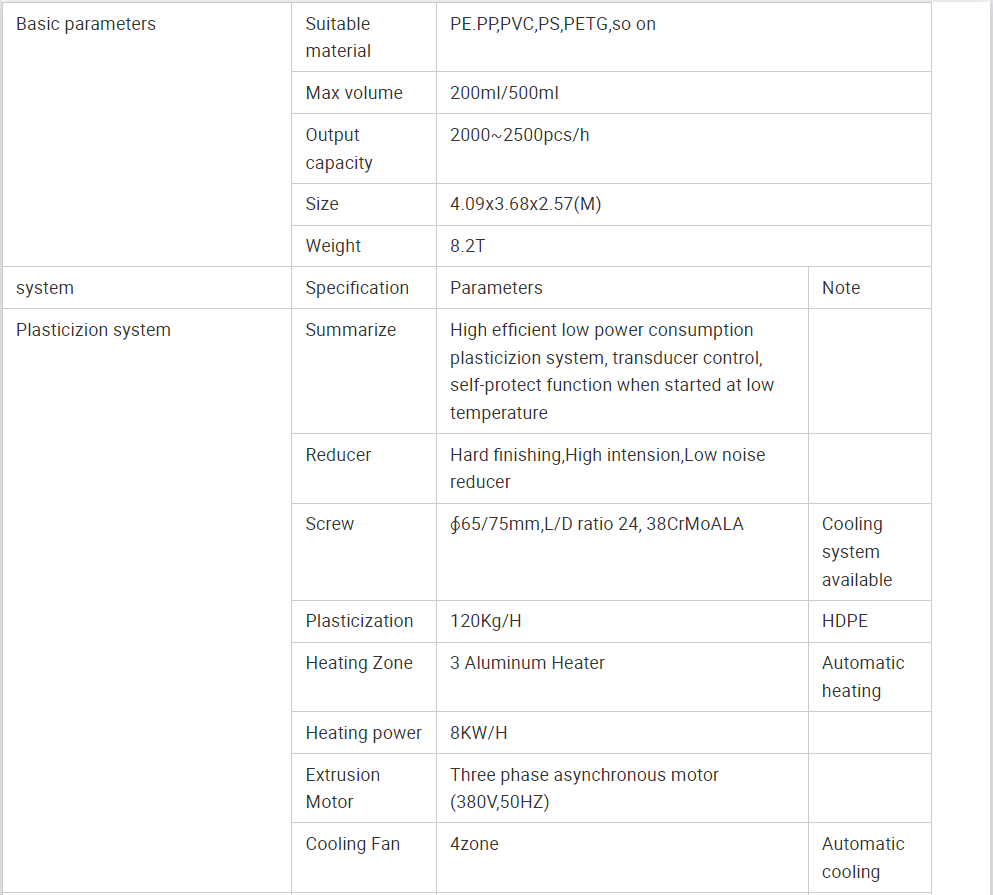Viewport: 993px width, 895px height.
Task: Select the "2000~2500pcs/h" value
Action: (519, 135)
